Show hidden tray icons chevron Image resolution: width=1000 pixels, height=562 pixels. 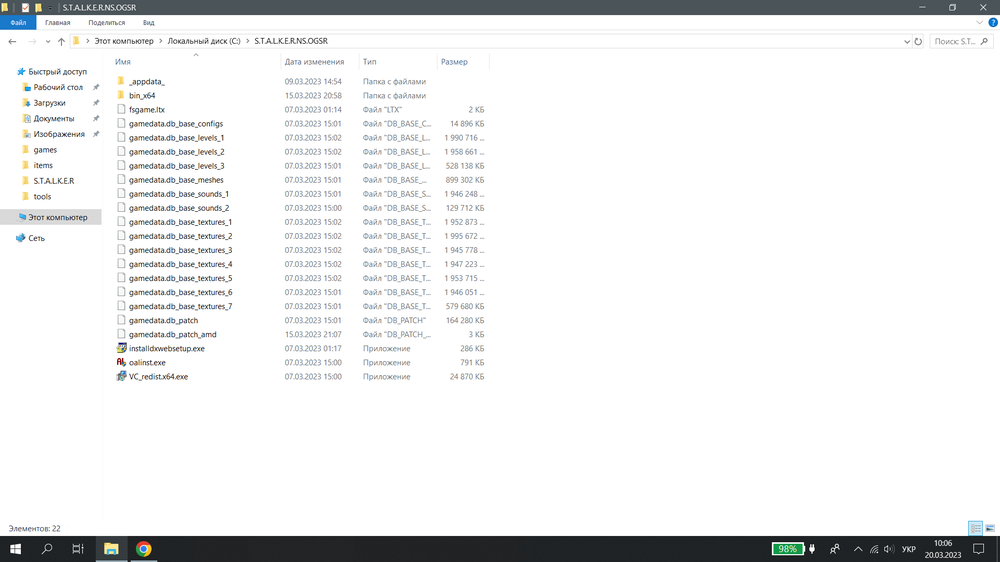[x=858, y=549]
